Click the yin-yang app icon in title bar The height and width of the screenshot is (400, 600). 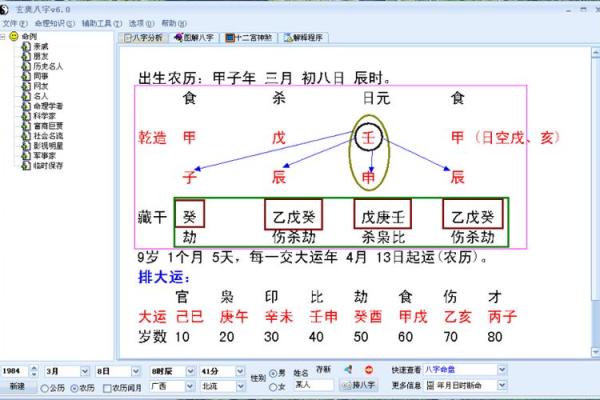pyautogui.click(x=4, y=10)
